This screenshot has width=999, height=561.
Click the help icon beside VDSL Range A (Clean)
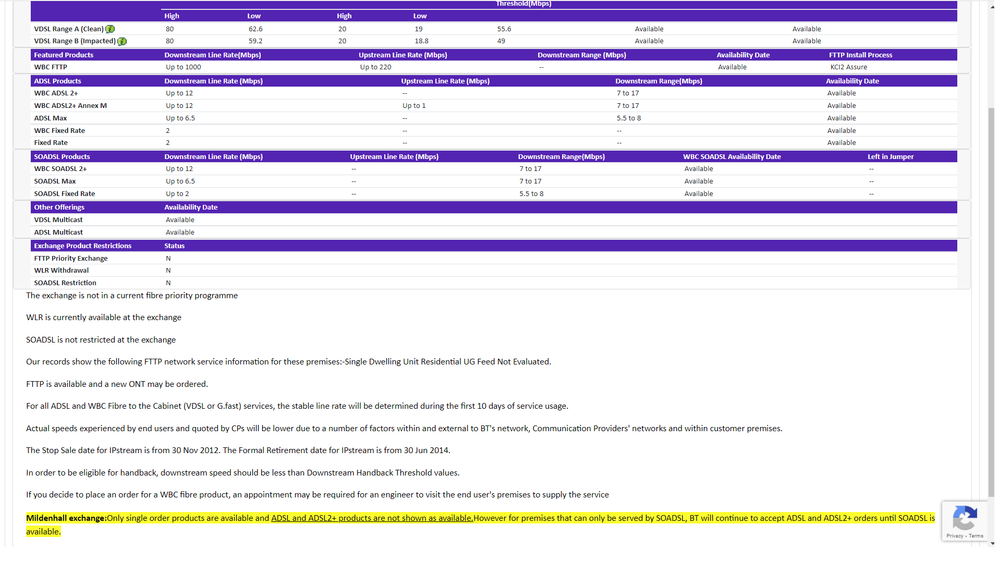point(110,29)
